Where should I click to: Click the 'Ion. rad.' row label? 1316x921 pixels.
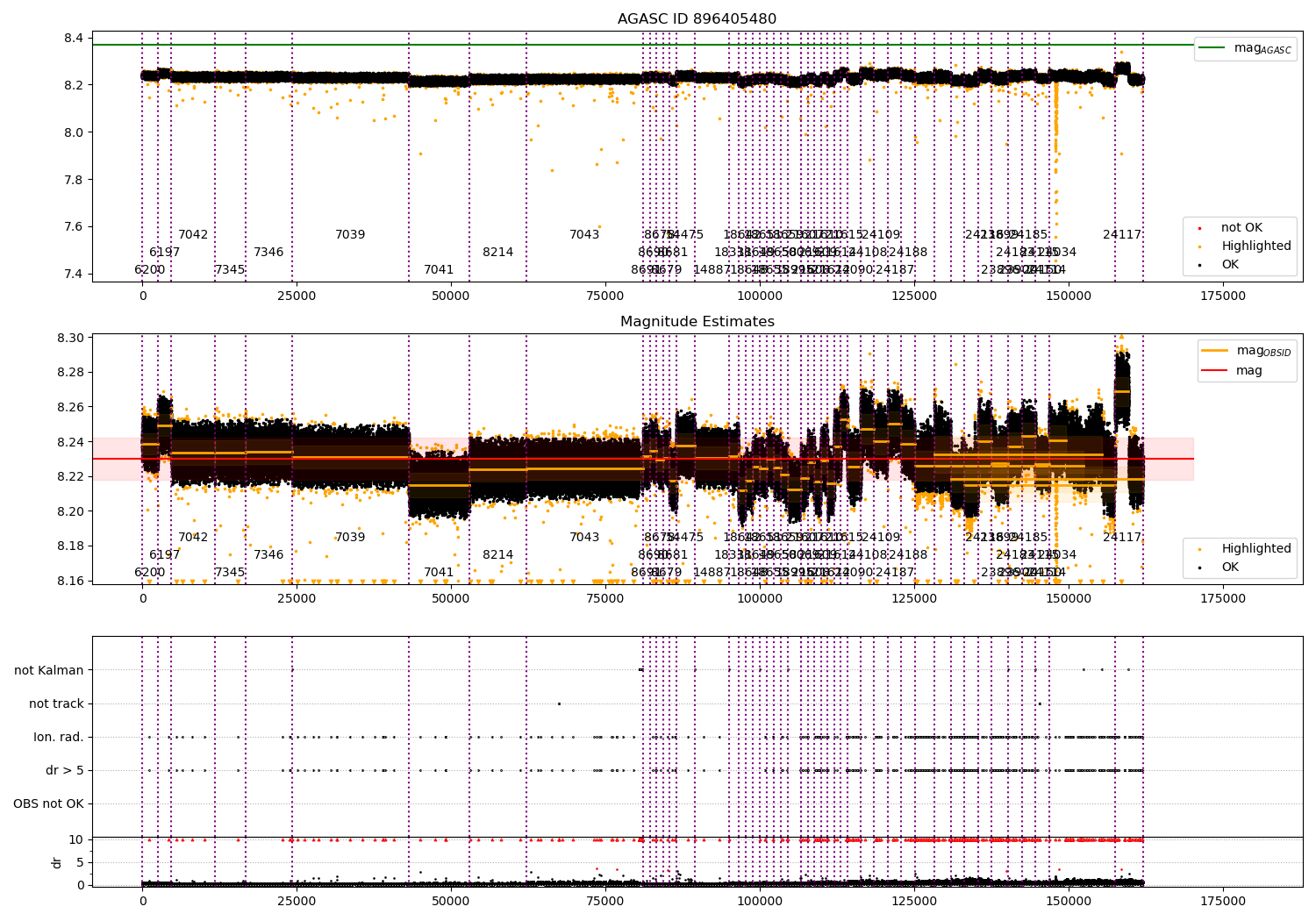59,737
